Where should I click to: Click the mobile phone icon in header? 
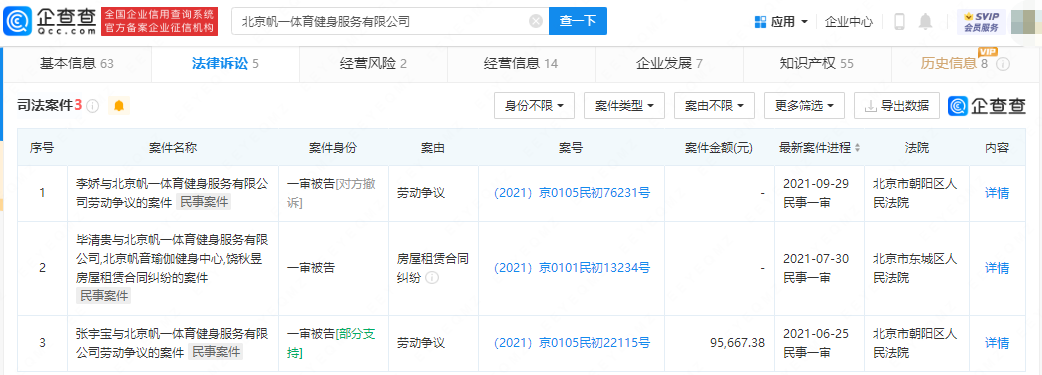point(900,21)
